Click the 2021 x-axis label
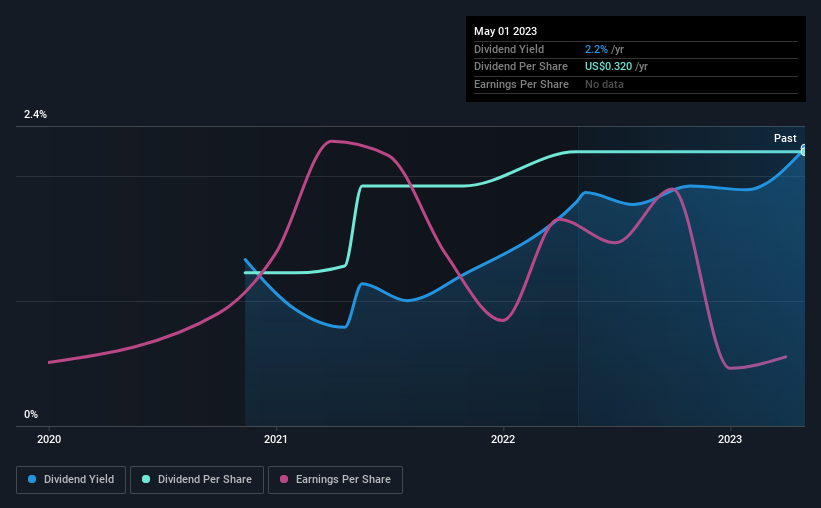The image size is (821, 508). [276, 439]
